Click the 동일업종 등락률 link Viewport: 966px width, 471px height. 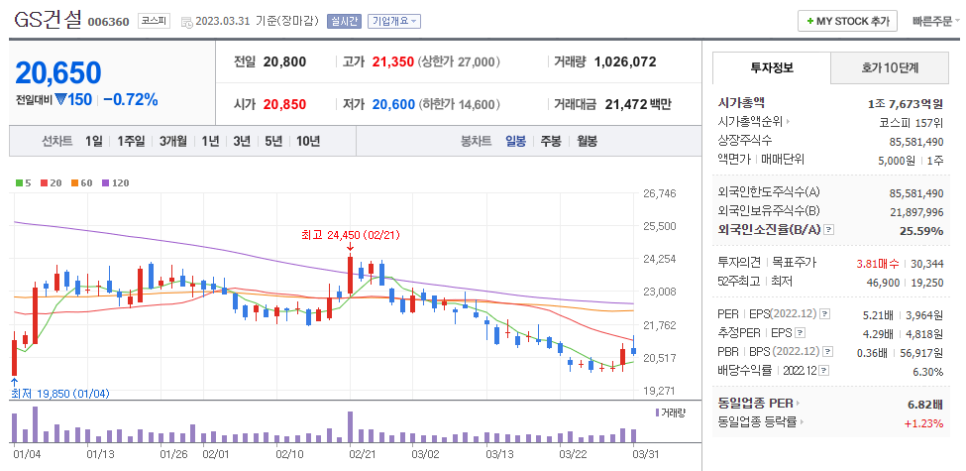pyautogui.click(x=757, y=422)
